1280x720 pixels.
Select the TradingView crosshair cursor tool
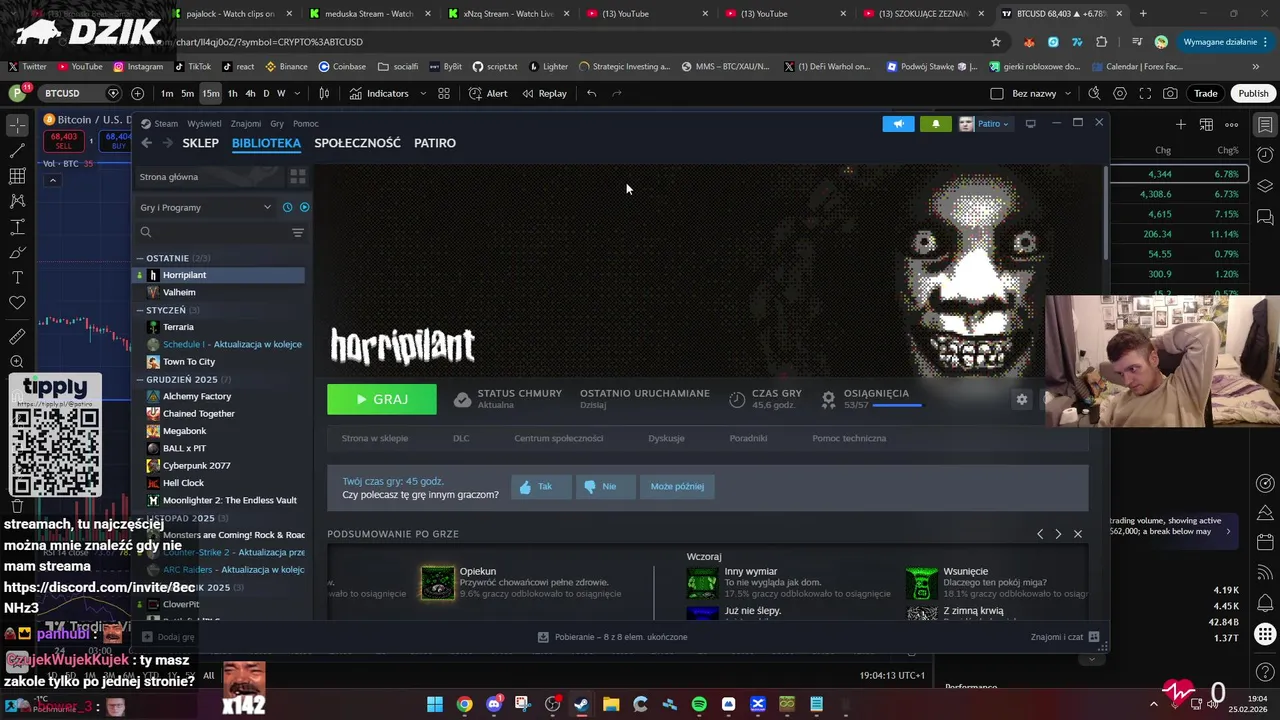(17, 125)
